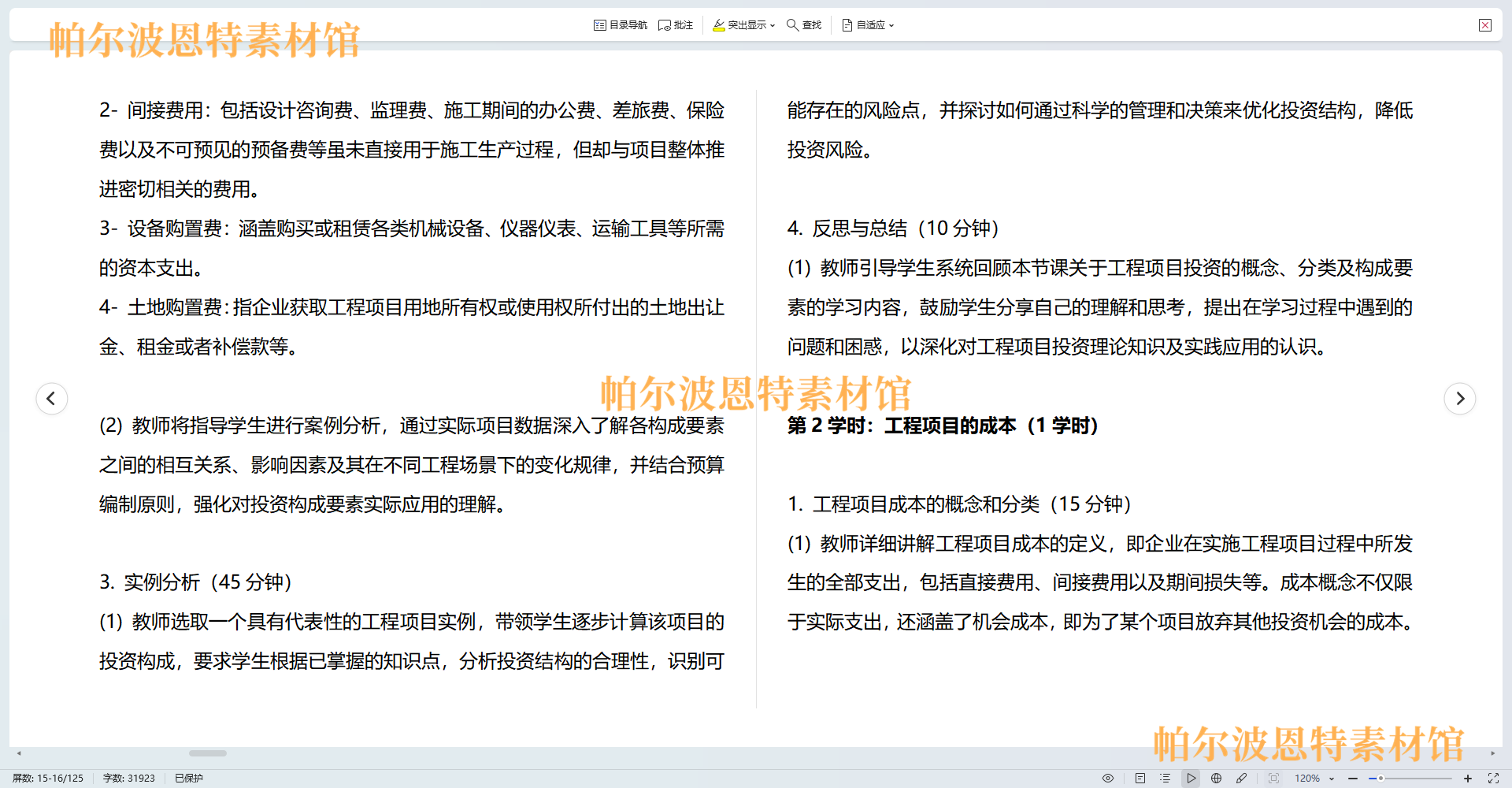
Task: Toggle eye protection mode icon
Action: (1108, 778)
